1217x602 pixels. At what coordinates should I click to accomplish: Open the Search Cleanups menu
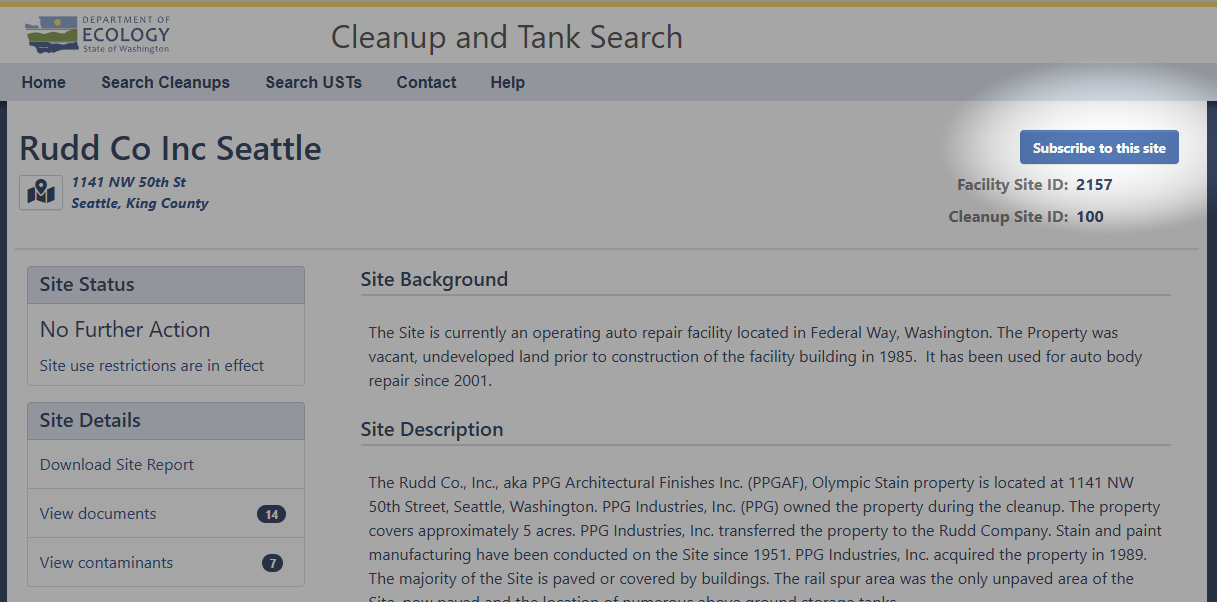166,82
